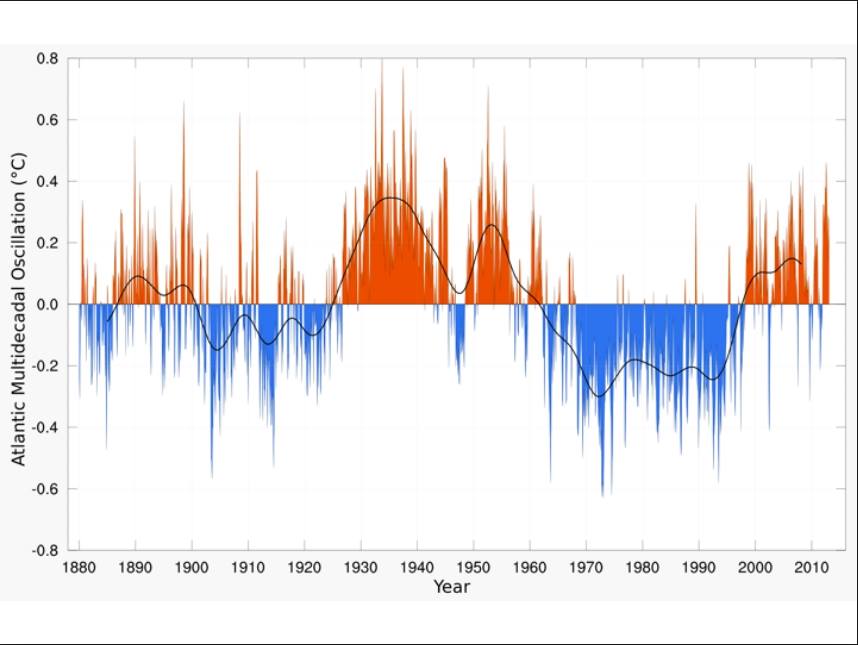Select the 0.4 y-axis tick label

click(48, 181)
